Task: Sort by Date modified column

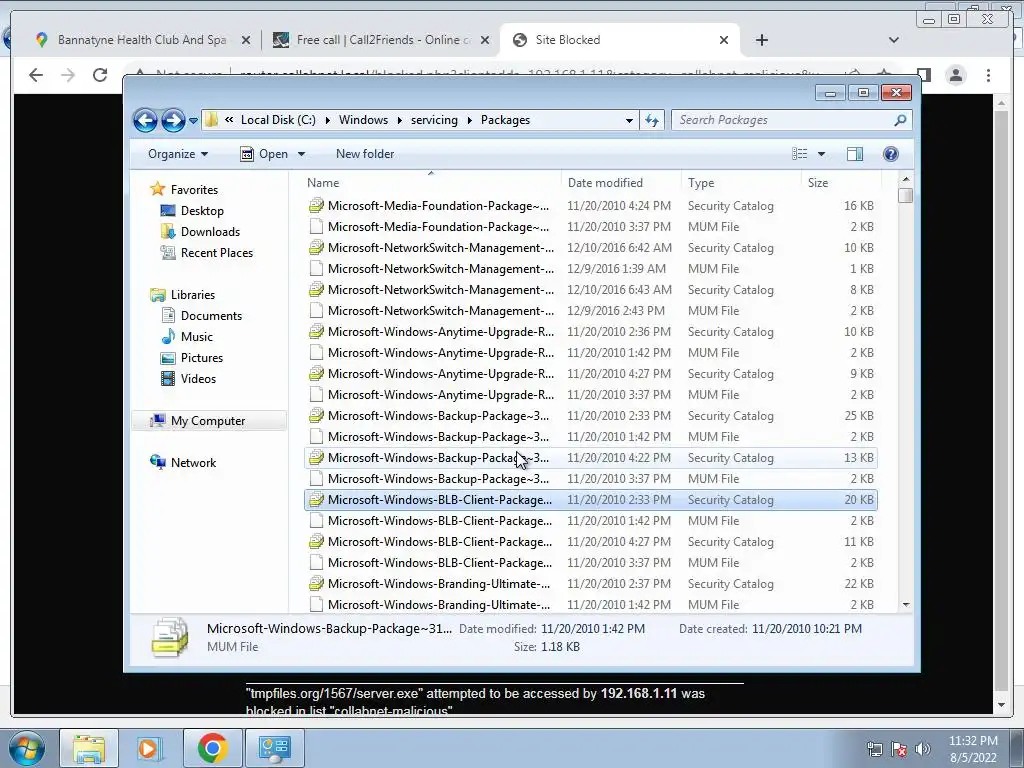Action: (620, 183)
